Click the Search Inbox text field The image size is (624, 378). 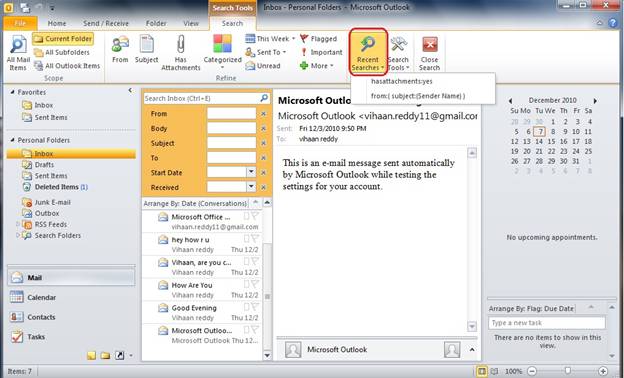201,98
